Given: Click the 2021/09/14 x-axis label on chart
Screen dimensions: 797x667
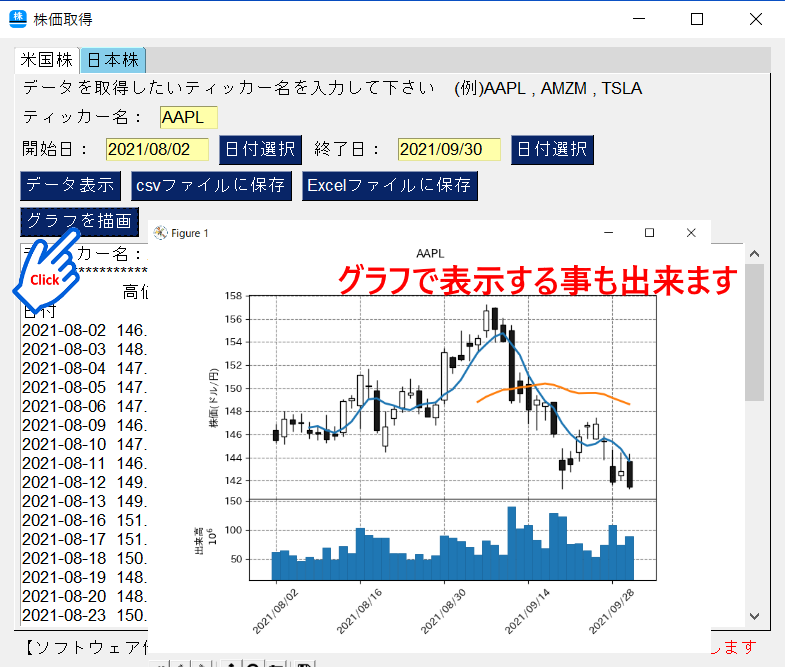Looking at the screenshot, I should 527,612.
